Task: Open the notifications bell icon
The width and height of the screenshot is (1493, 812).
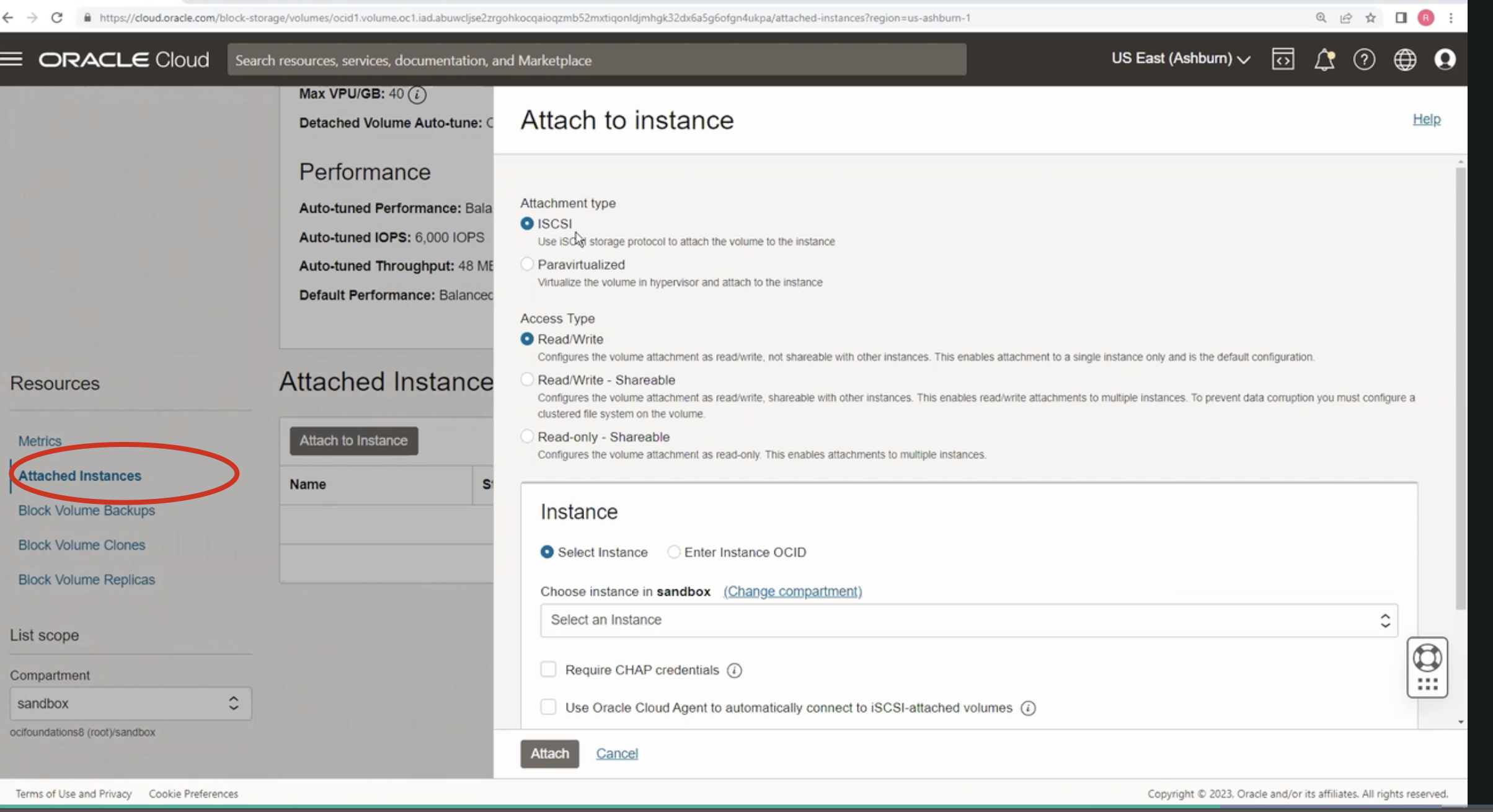Action: [1324, 60]
